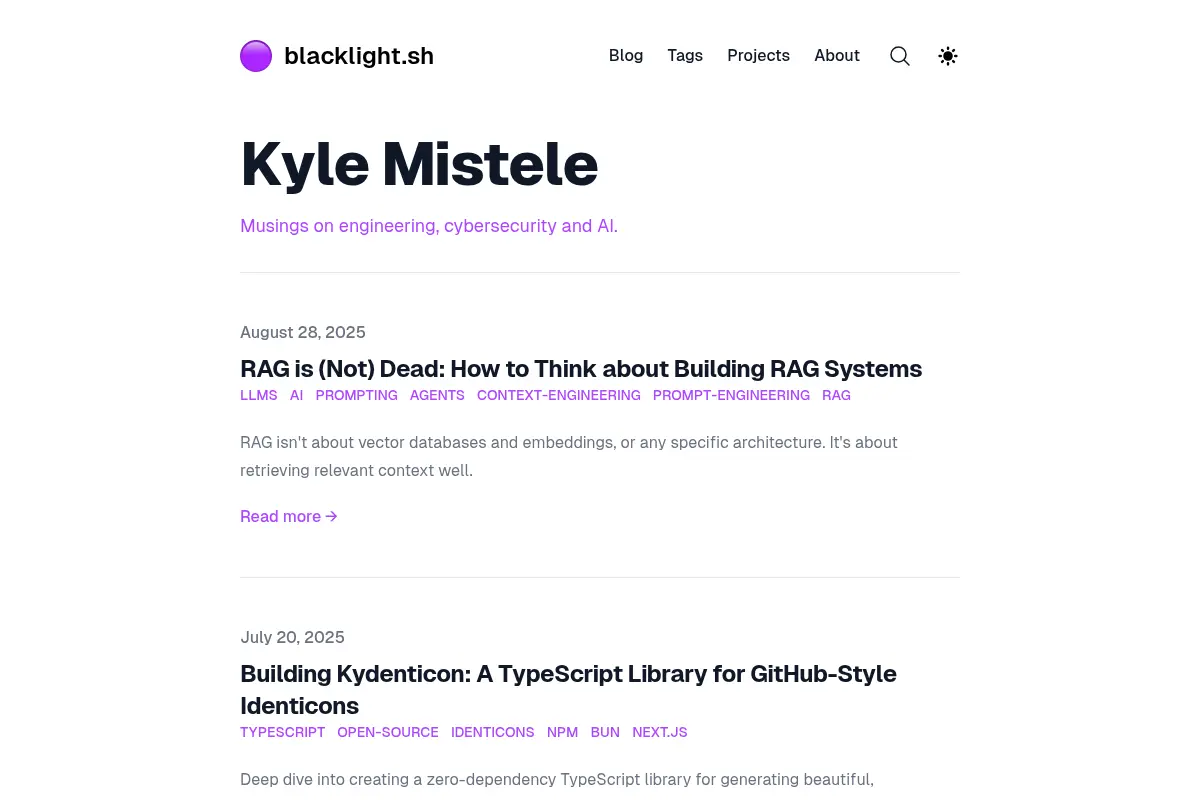Click the blacklight.sh site title
1200x800 pixels.
(x=359, y=56)
